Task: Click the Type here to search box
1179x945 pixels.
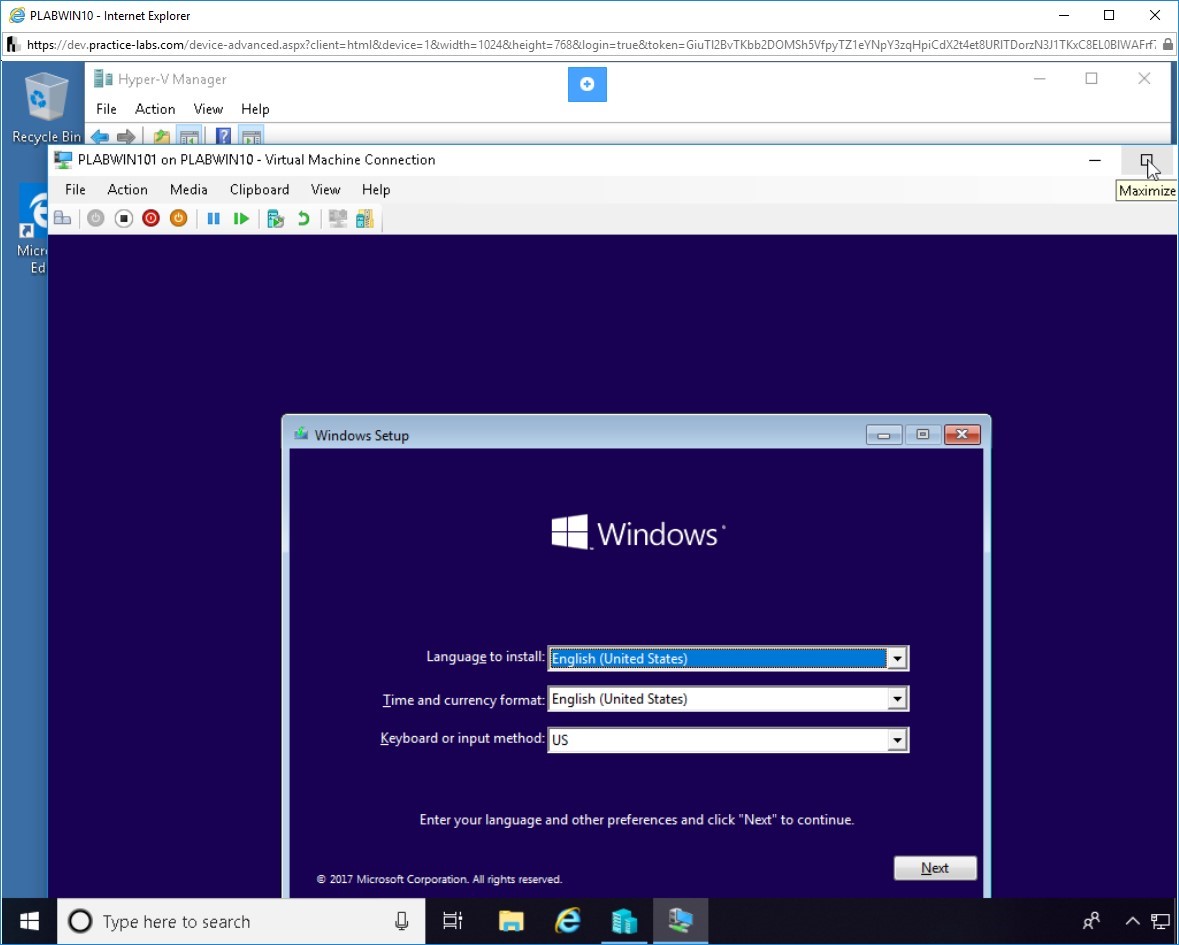Action: (241, 921)
